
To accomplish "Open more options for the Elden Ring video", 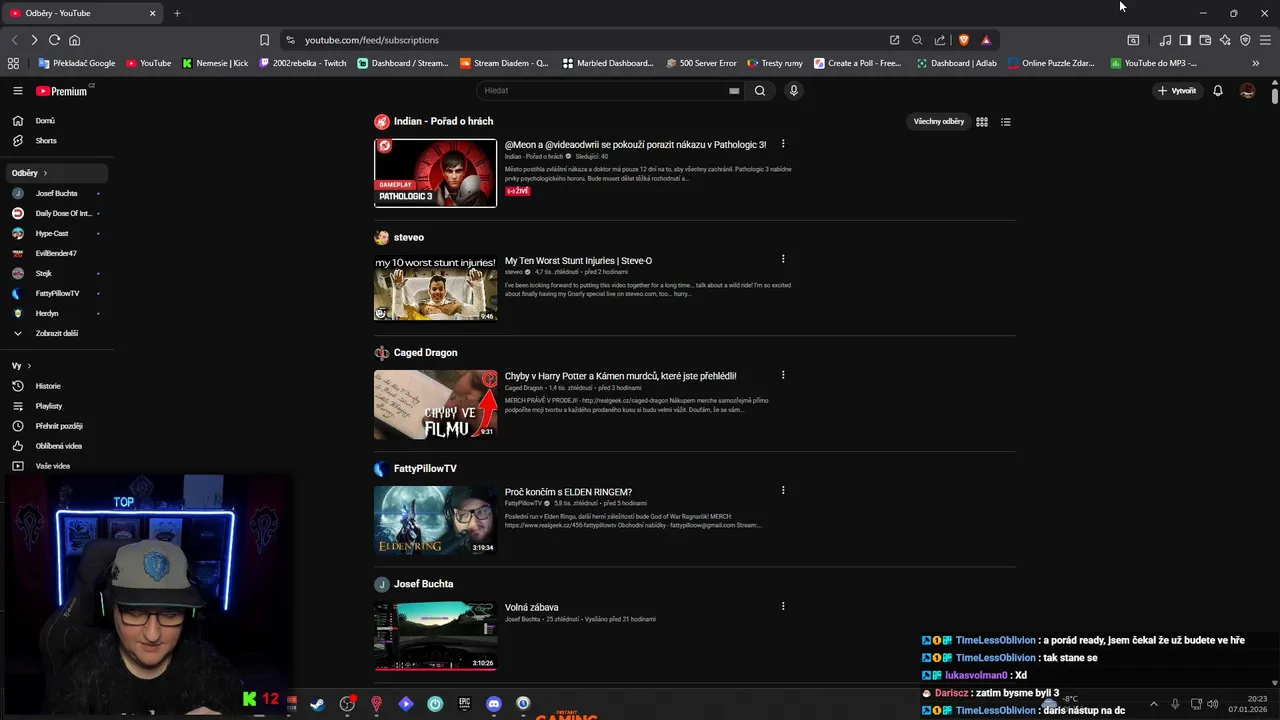I will [x=783, y=490].
